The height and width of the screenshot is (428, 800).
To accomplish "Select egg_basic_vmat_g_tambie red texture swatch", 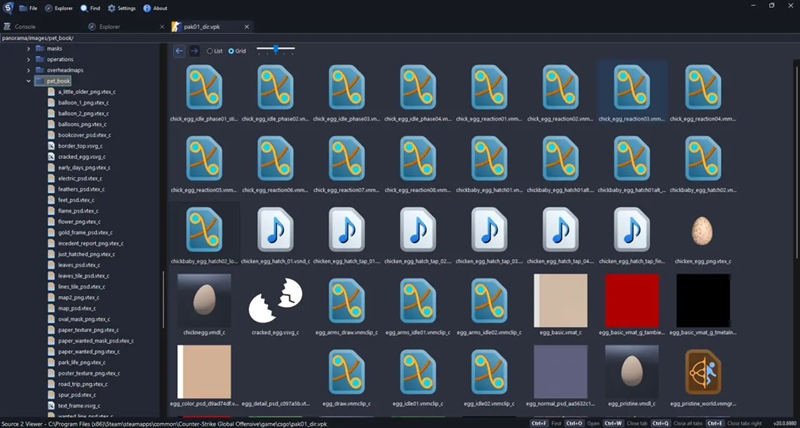I will [x=632, y=300].
